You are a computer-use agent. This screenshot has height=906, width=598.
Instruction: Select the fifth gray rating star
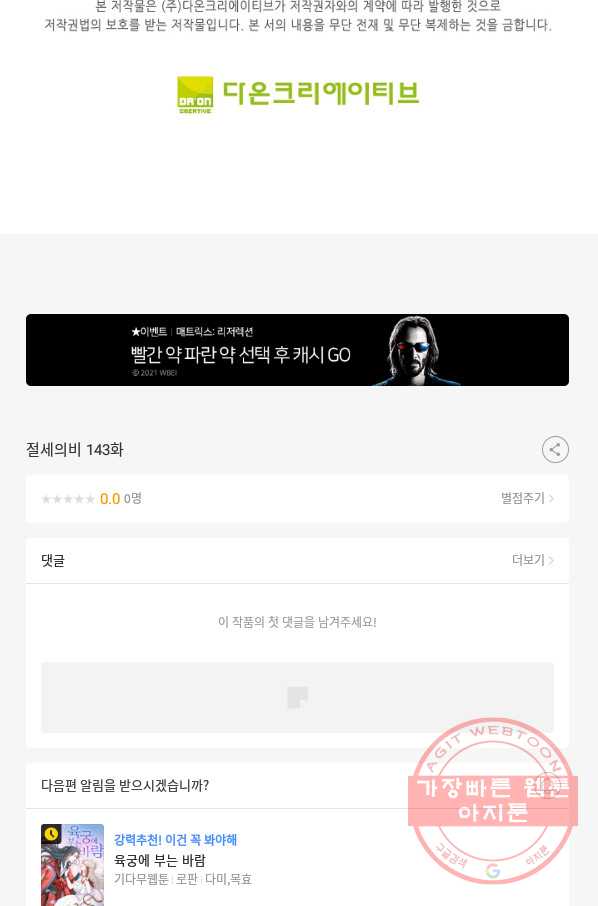click(90, 499)
